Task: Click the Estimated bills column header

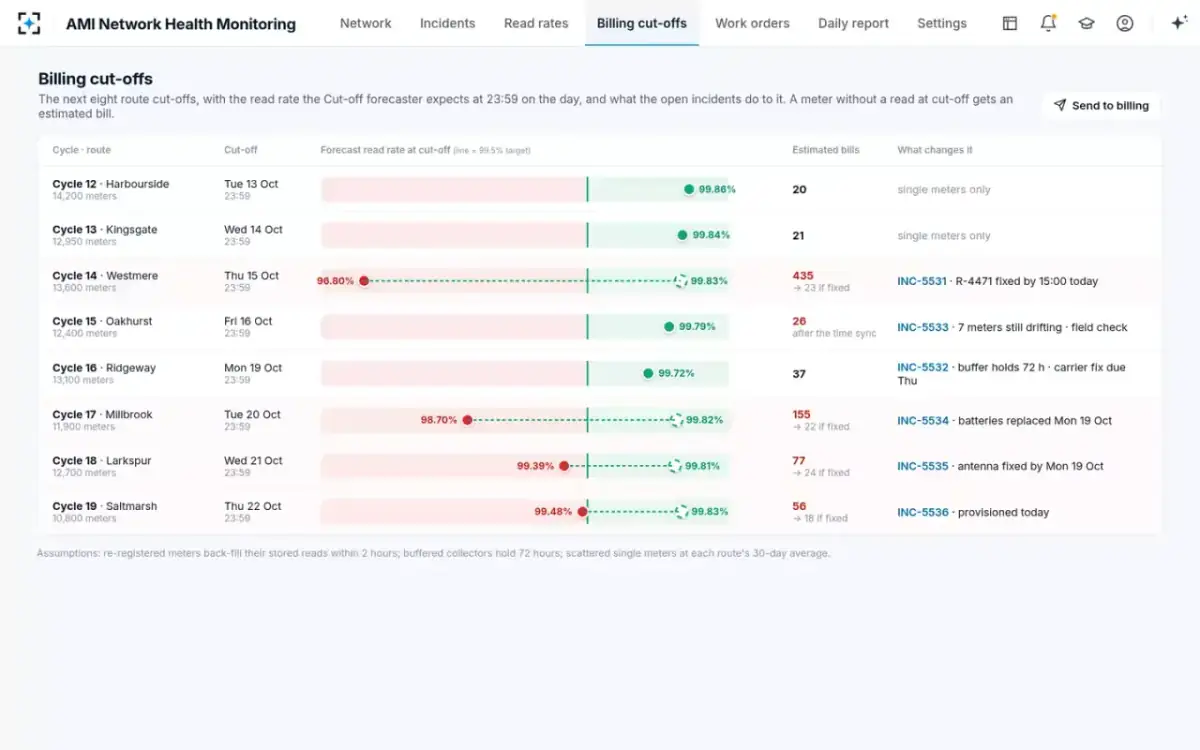Action: pos(826,150)
